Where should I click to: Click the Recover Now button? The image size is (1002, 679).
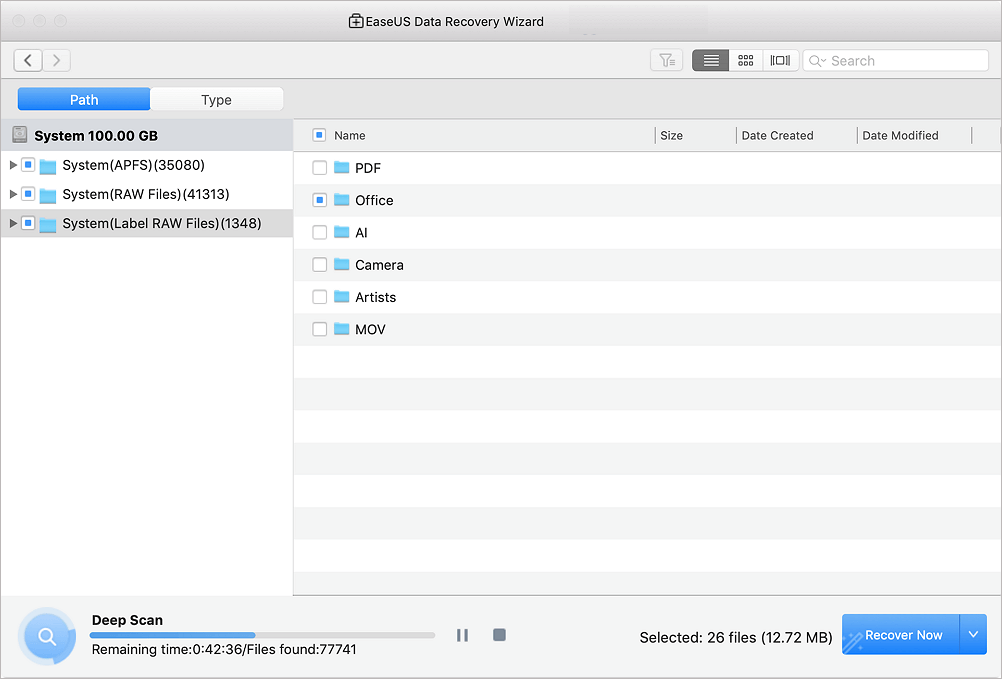tap(901, 634)
